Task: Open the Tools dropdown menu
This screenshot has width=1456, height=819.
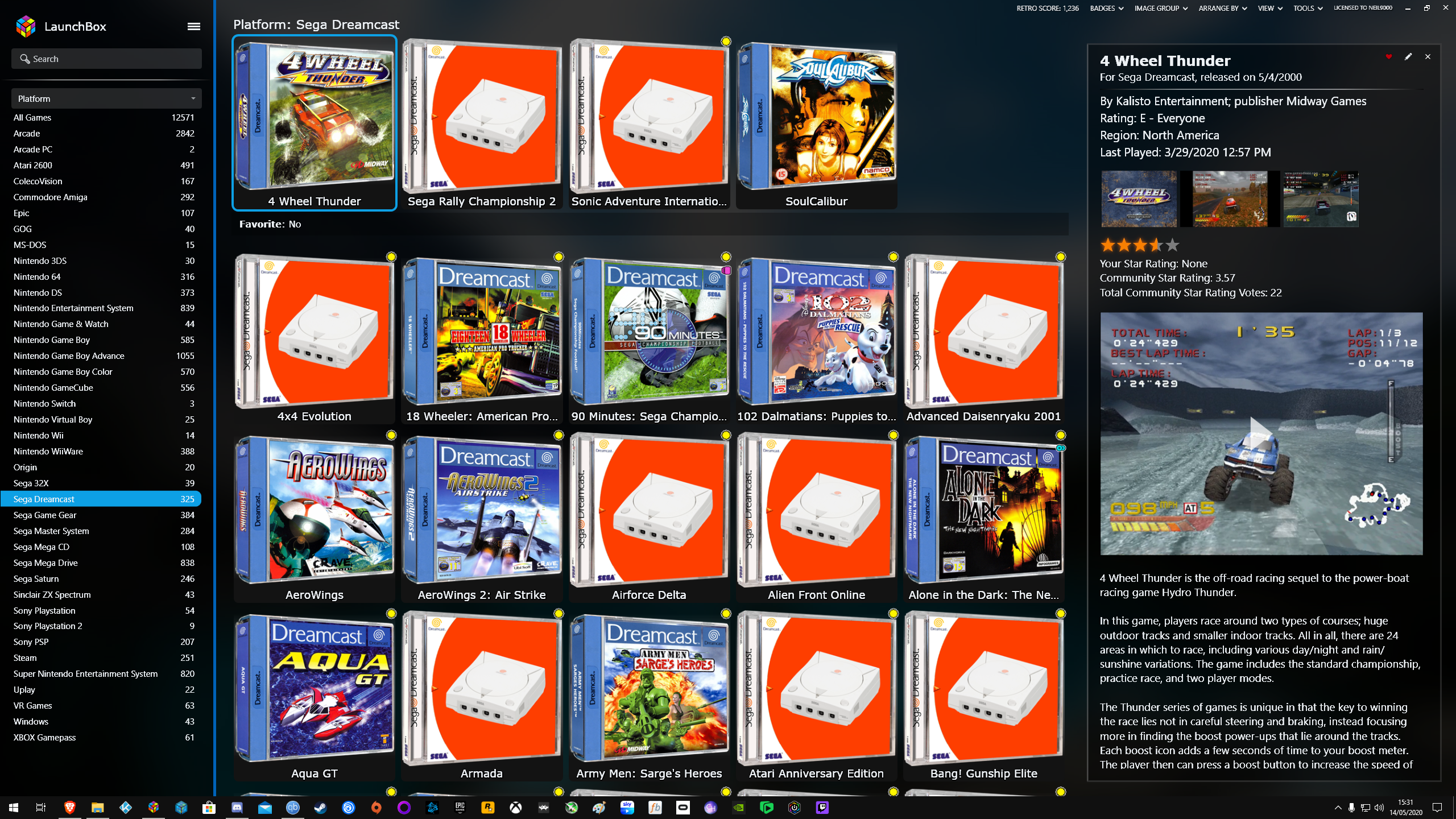Action: click(x=1308, y=8)
